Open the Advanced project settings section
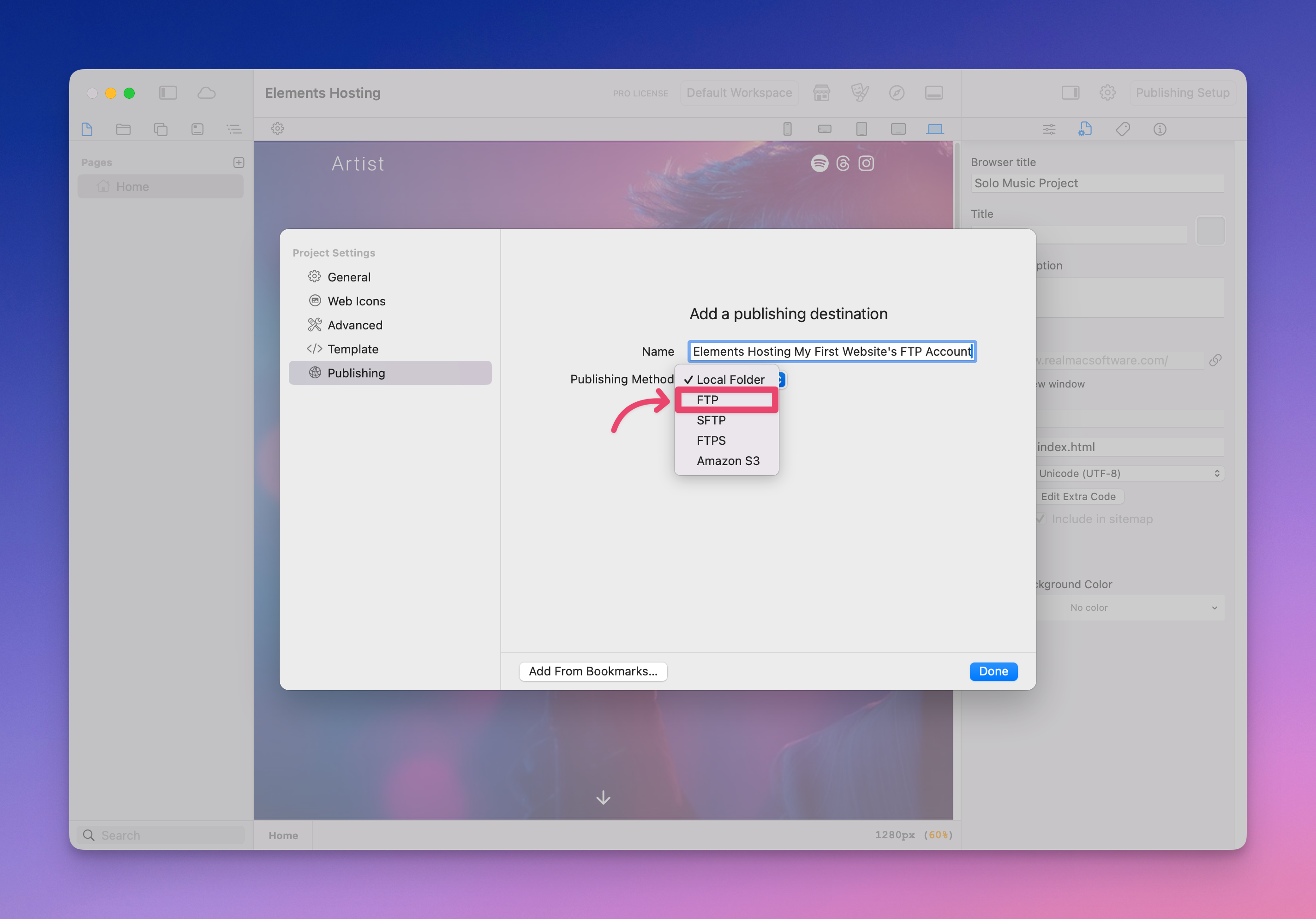 coord(355,325)
